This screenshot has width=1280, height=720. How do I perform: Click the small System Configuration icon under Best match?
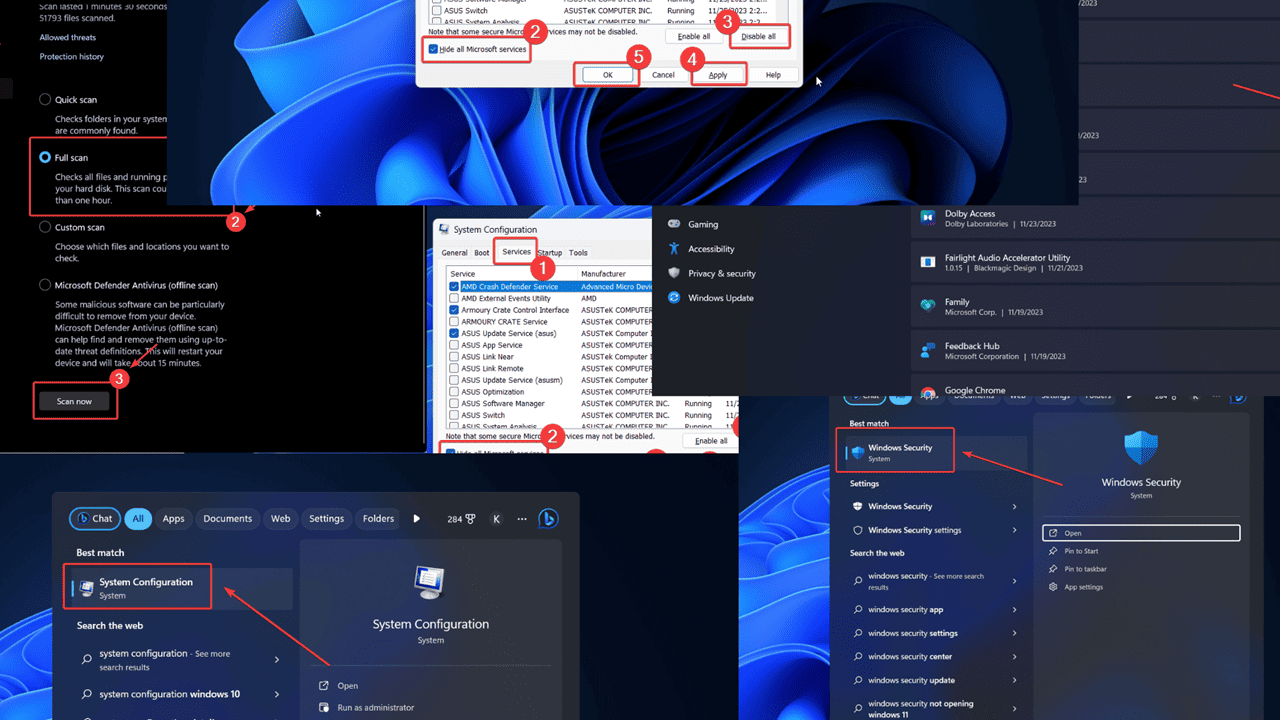pyautogui.click(x=88, y=588)
